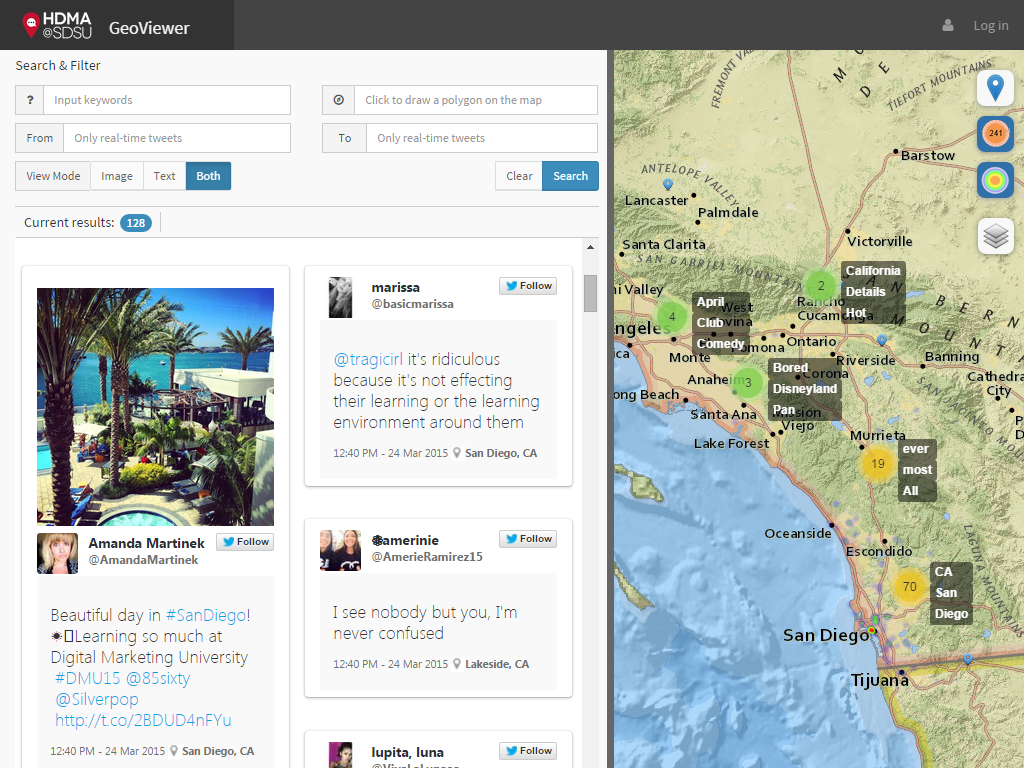Select Image view mode

tap(117, 176)
